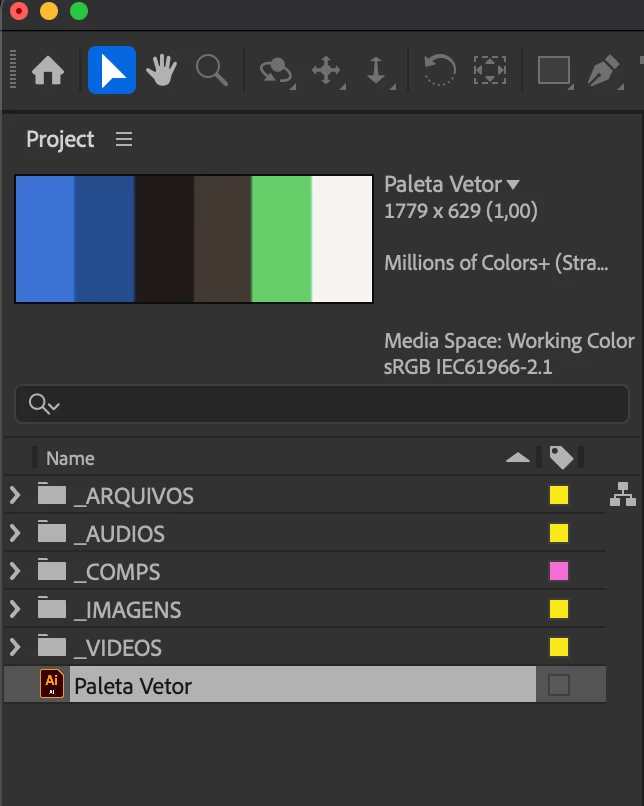Select the Orbit camera tool
Image resolution: width=644 pixels, height=806 pixels.
(275, 71)
